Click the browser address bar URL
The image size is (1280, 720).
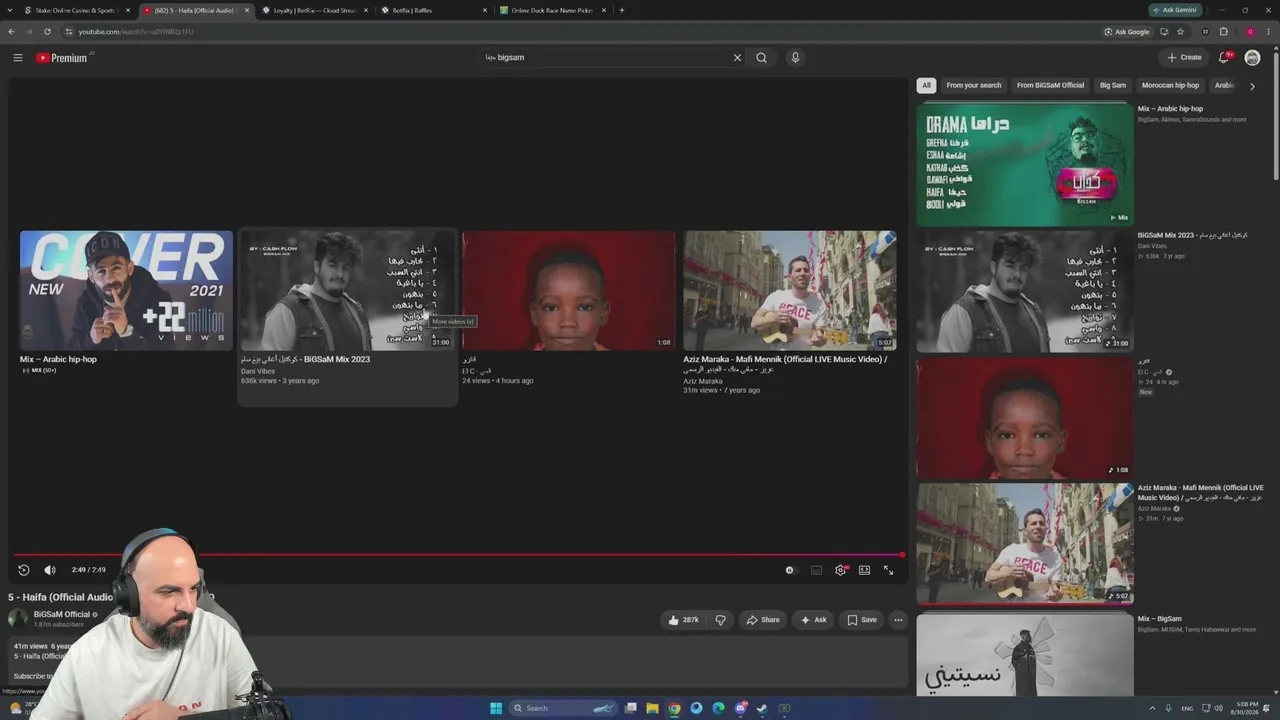coord(136,32)
